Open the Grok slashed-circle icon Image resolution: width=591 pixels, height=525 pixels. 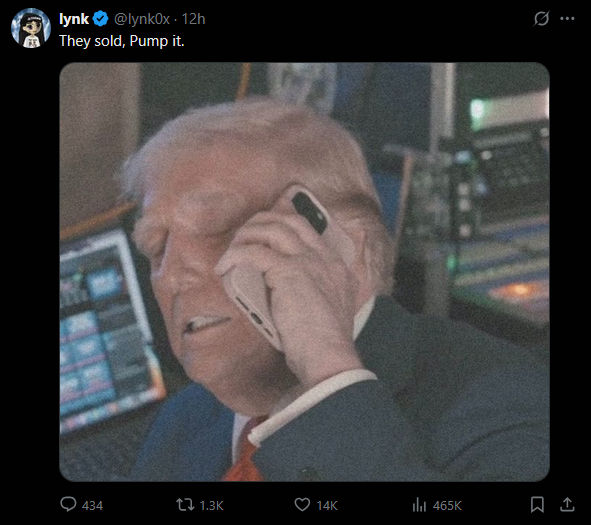pos(541,18)
